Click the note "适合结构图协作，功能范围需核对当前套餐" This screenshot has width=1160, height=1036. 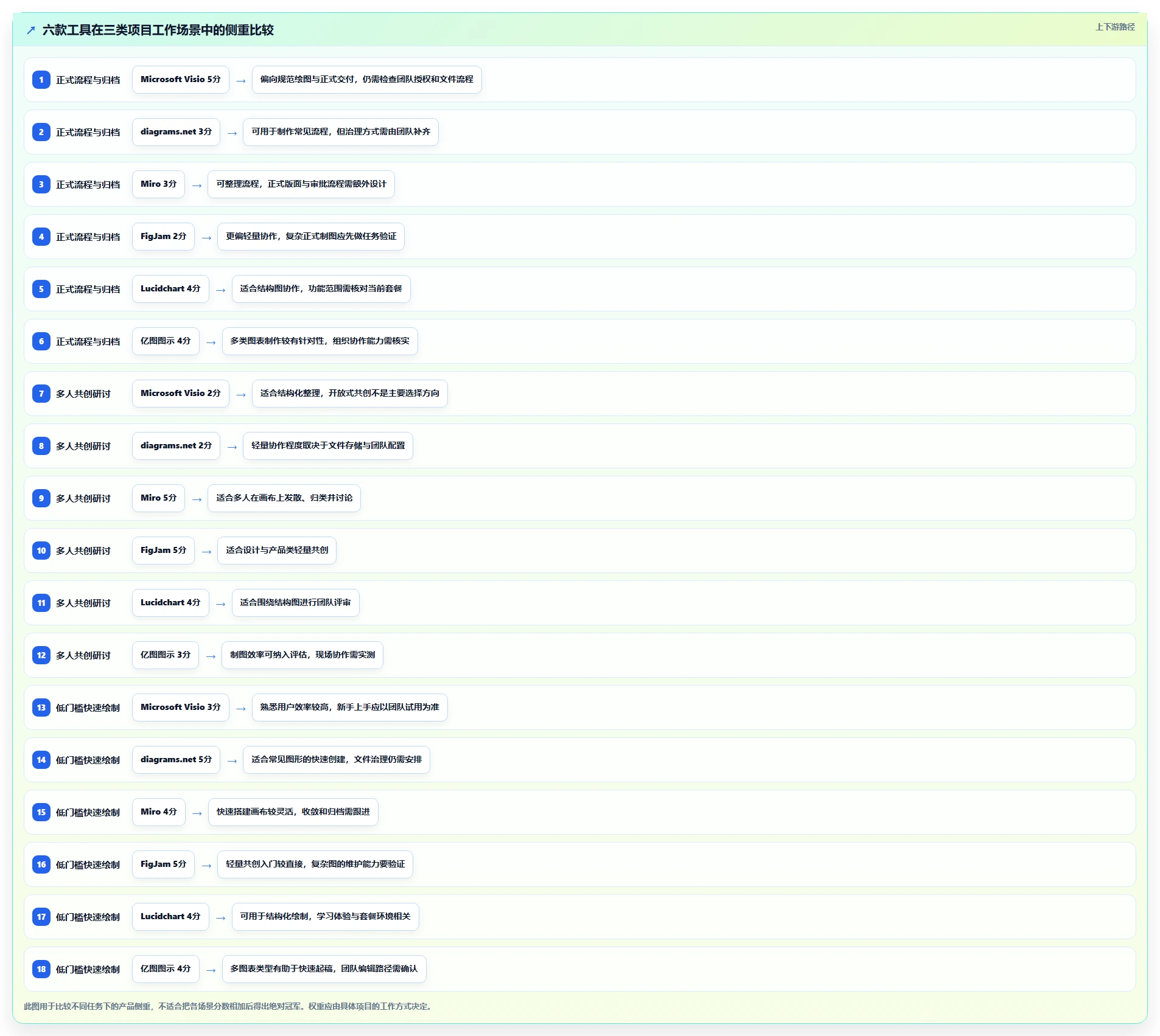click(321, 289)
